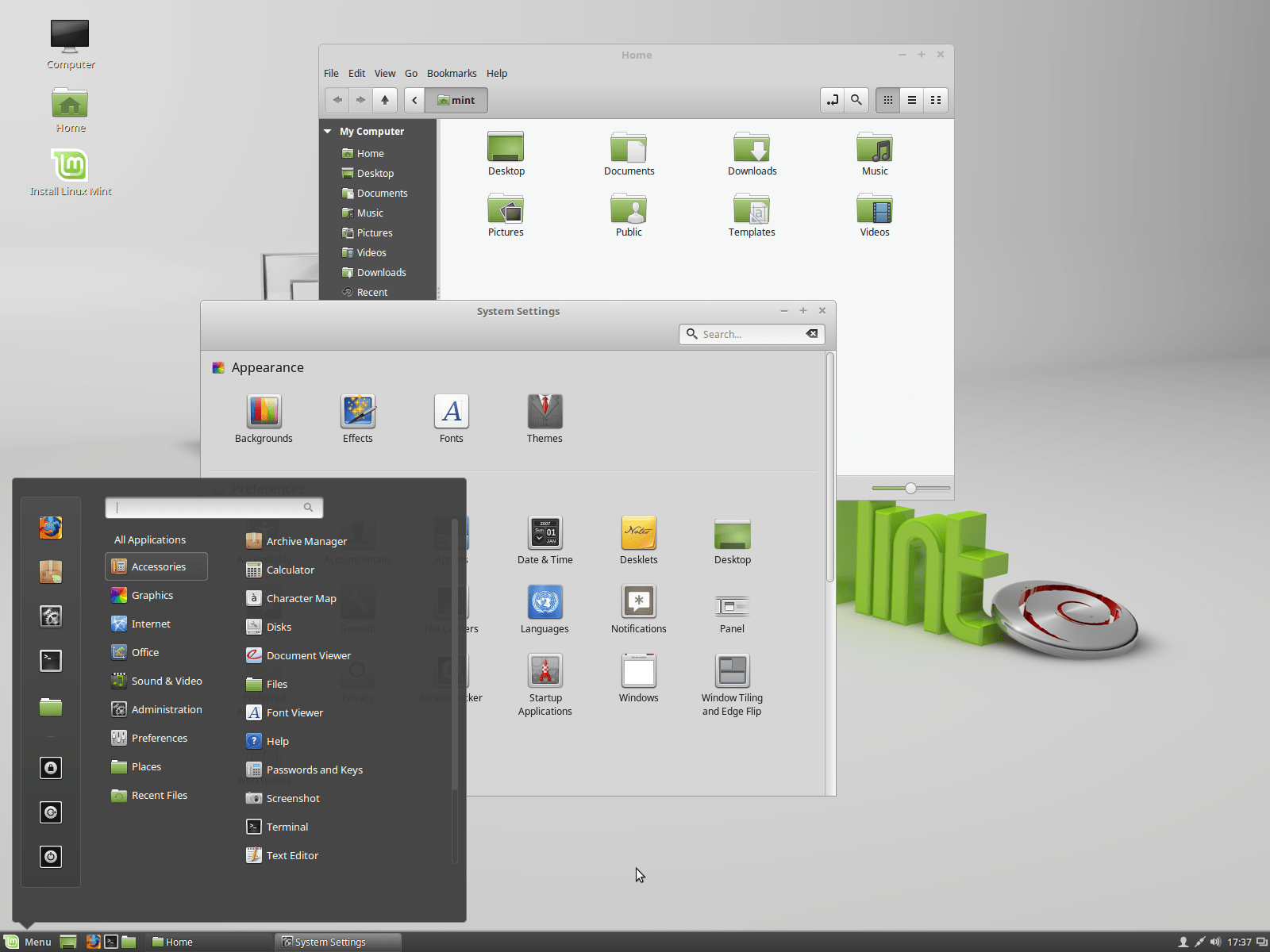This screenshot has height=952, width=1270.
Task: Click the Lock Screen icon in menu favorites
Action: coord(51,768)
